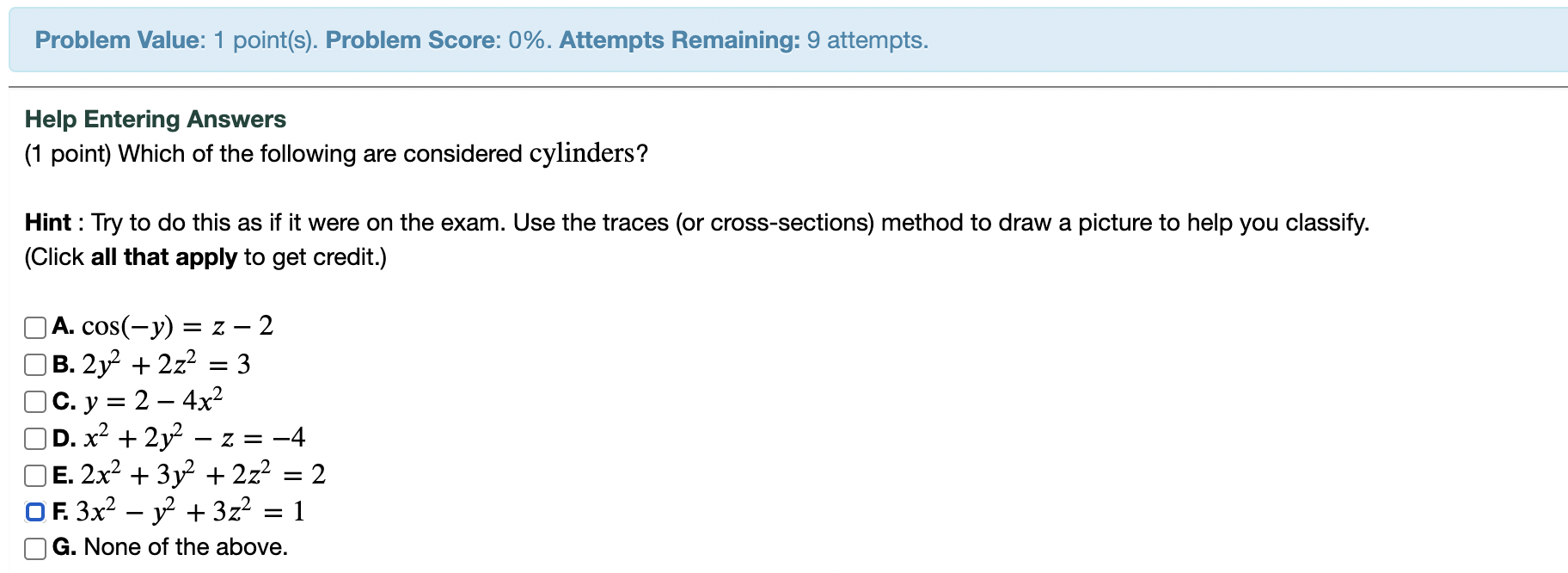
Task: Check answer choice A, cos(−y) = z − 2
Action: click(35, 325)
